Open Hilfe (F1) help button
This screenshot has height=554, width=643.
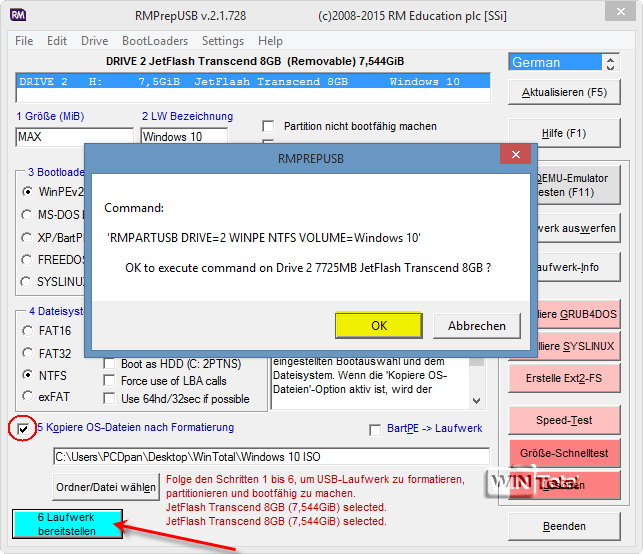pos(564,133)
